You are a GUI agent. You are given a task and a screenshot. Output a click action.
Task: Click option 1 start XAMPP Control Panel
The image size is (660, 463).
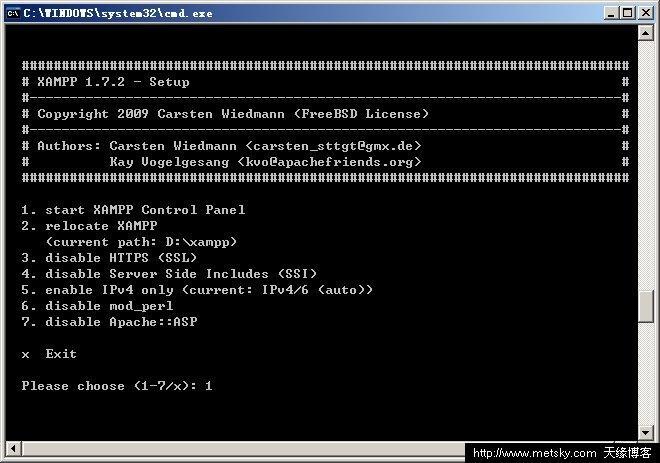(x=133, y=210)
